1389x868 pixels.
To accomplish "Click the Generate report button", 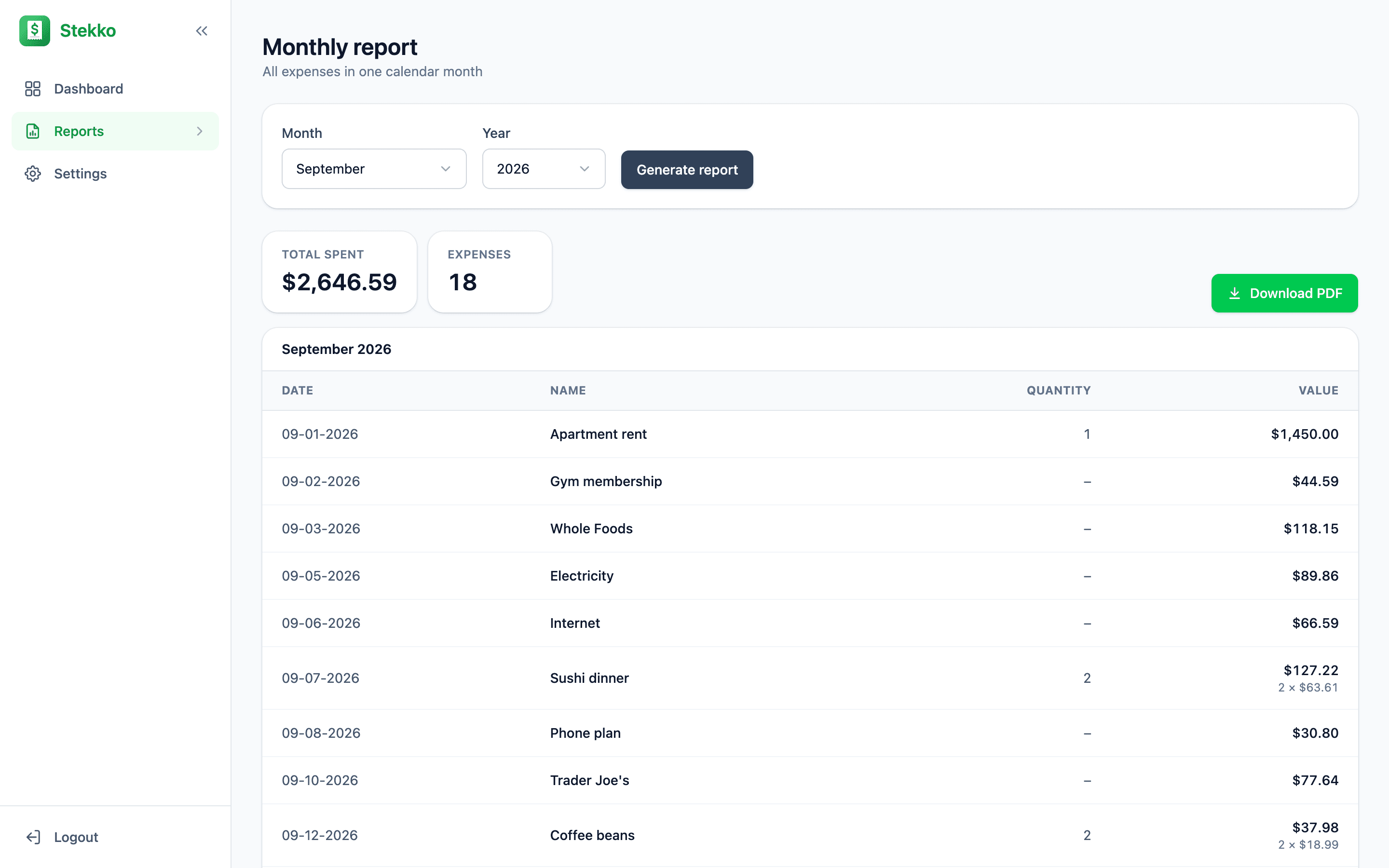I will [687, 170].
